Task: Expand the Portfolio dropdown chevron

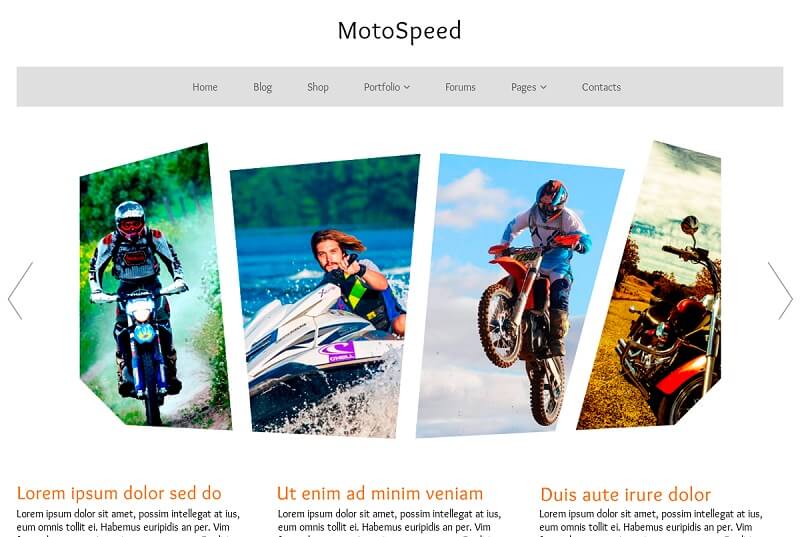Action: pyautogui.click(x=407, y=87)
